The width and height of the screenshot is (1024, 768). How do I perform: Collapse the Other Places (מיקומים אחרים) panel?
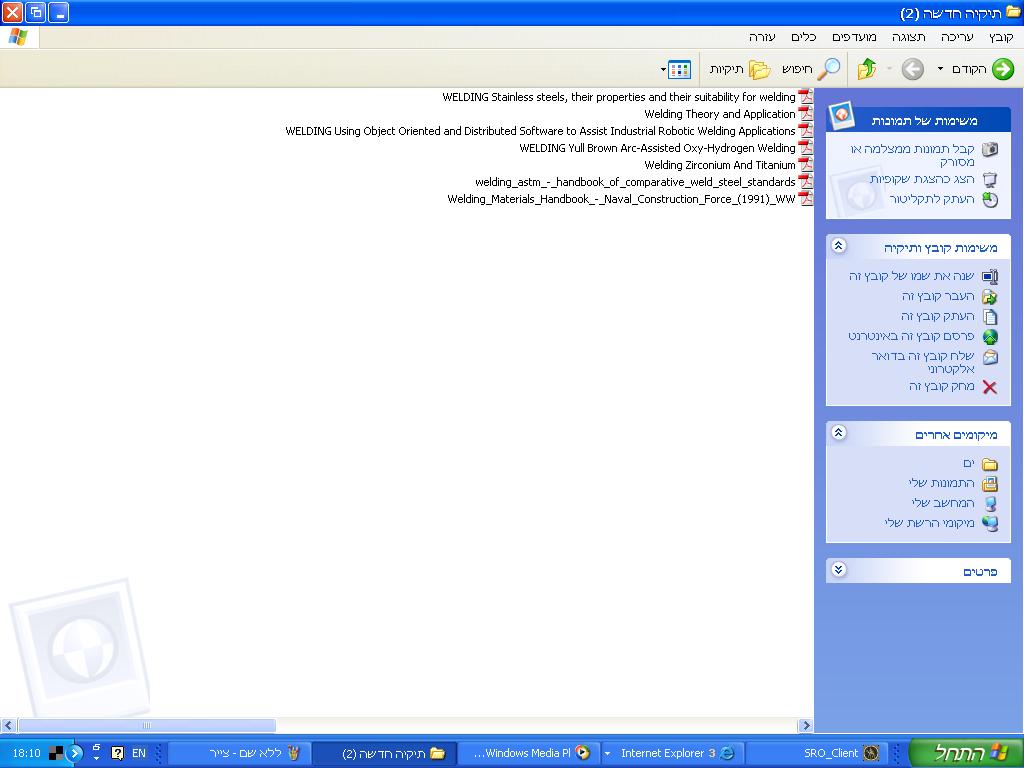pos(838,433)
